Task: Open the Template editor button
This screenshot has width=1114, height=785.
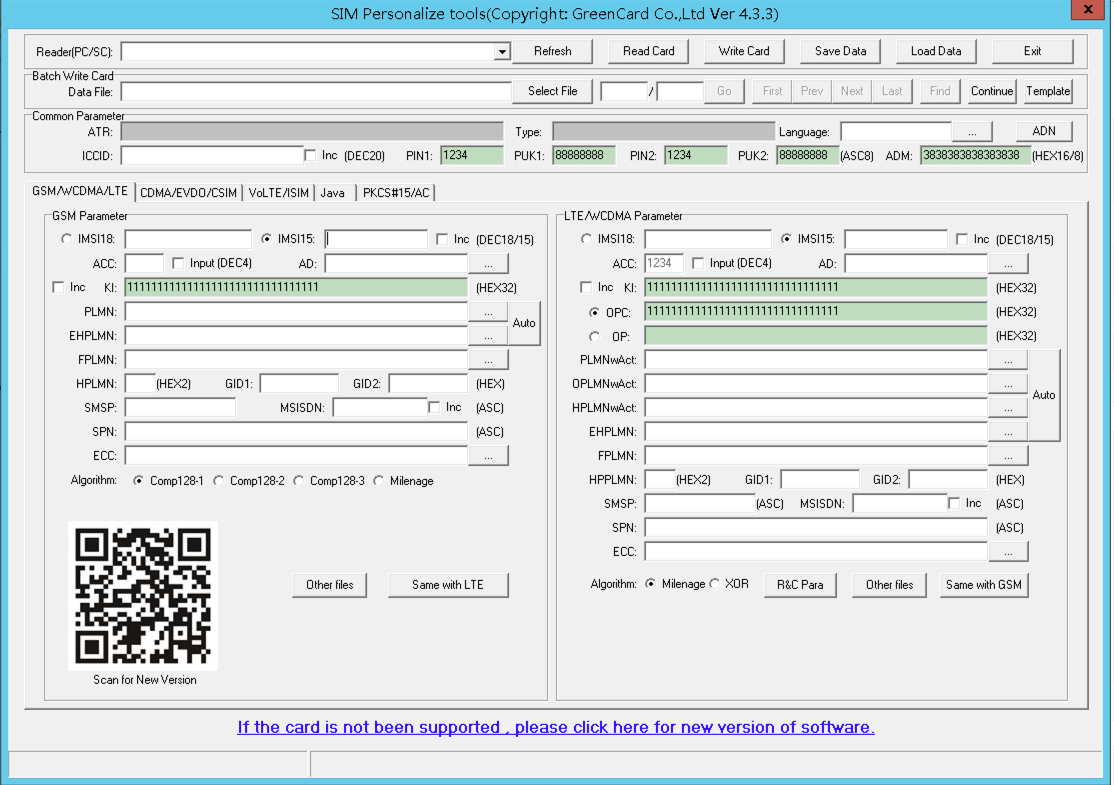Action: (1047, 90)
